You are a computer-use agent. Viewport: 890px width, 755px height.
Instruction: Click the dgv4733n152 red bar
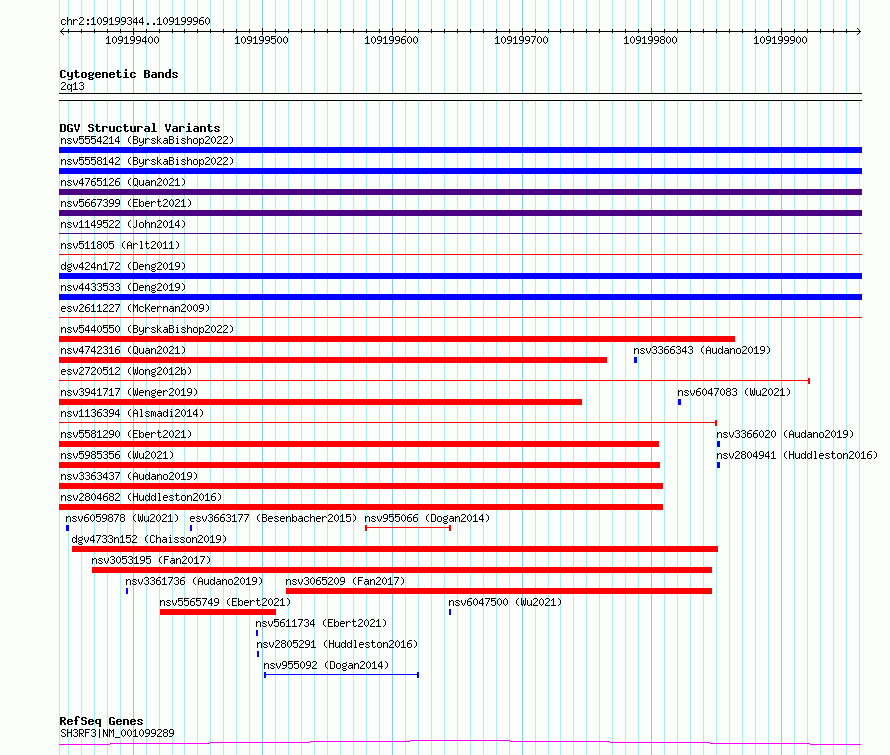coord(395,549)
